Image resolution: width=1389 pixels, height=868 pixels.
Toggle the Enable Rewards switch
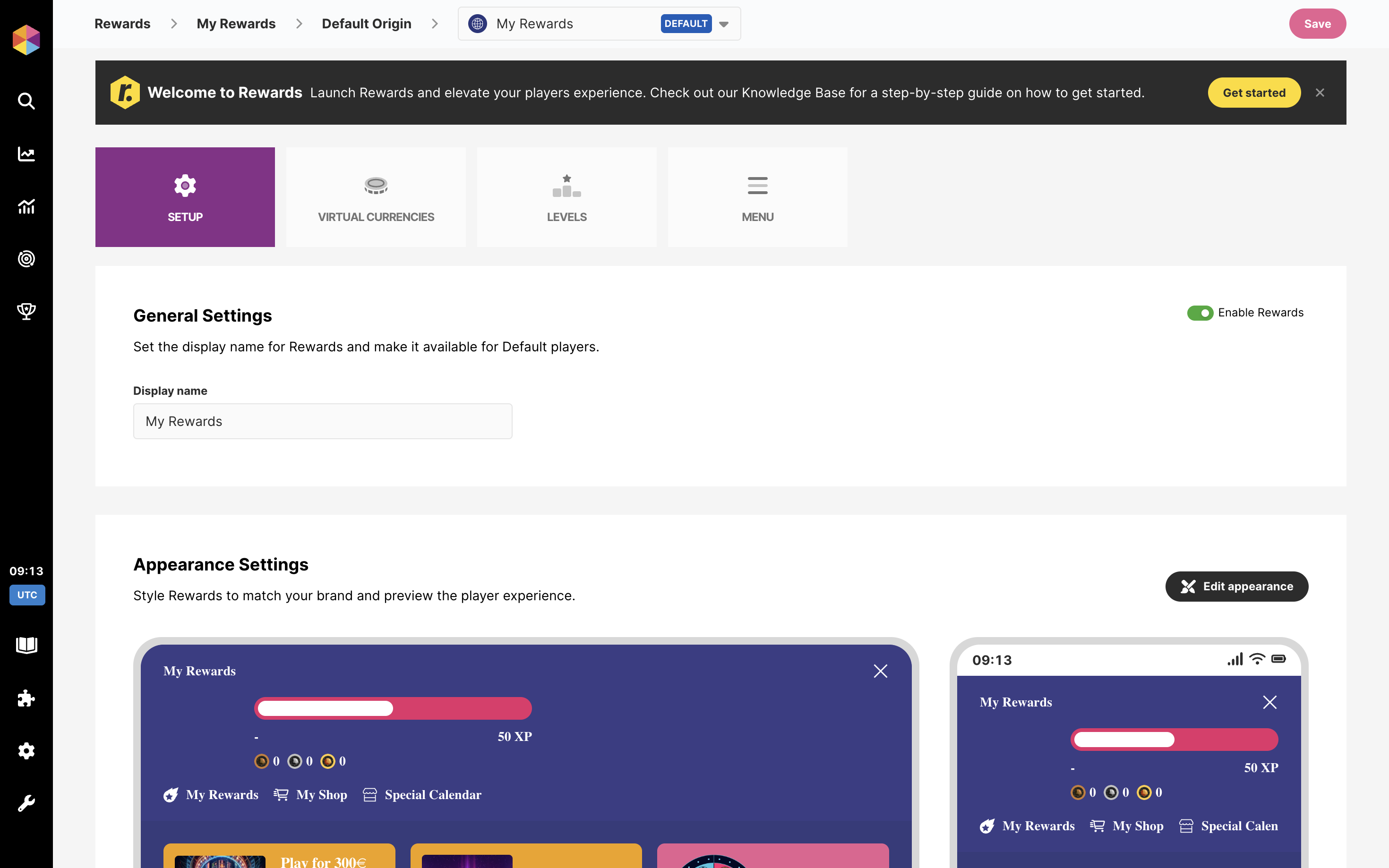[1200, 313]
